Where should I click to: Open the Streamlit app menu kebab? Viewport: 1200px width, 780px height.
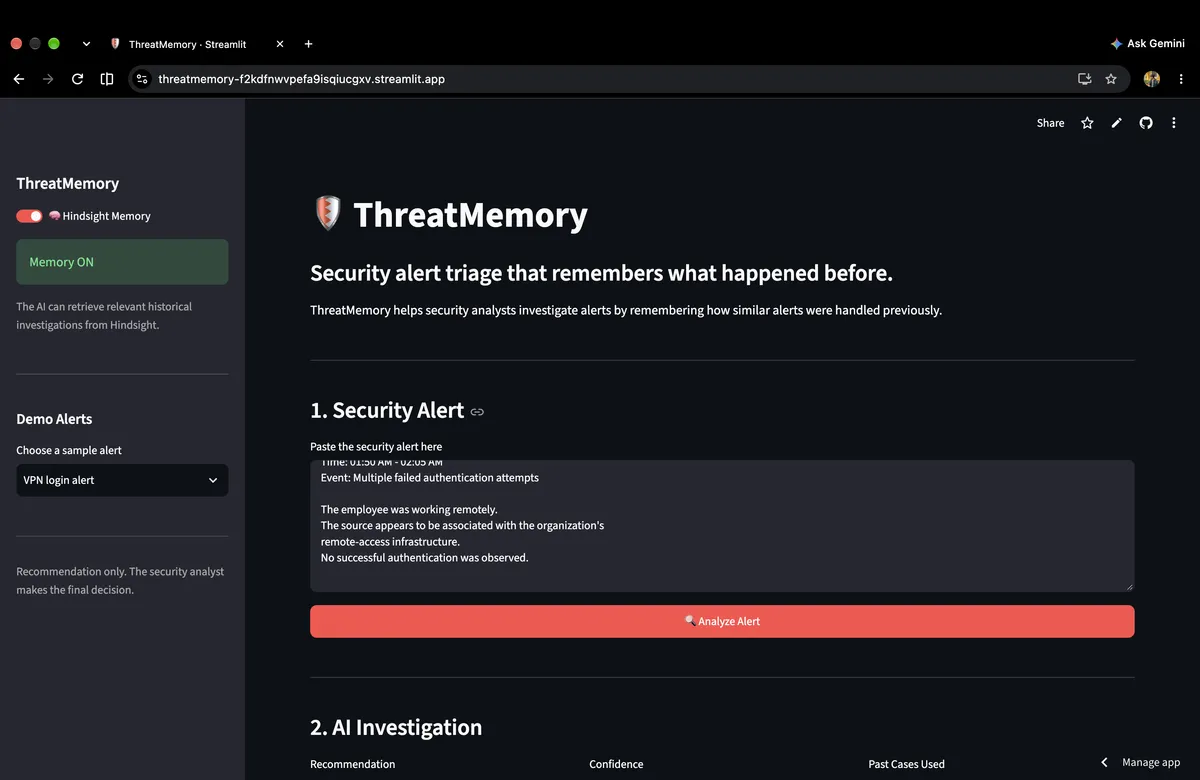tap(1174, 123)
